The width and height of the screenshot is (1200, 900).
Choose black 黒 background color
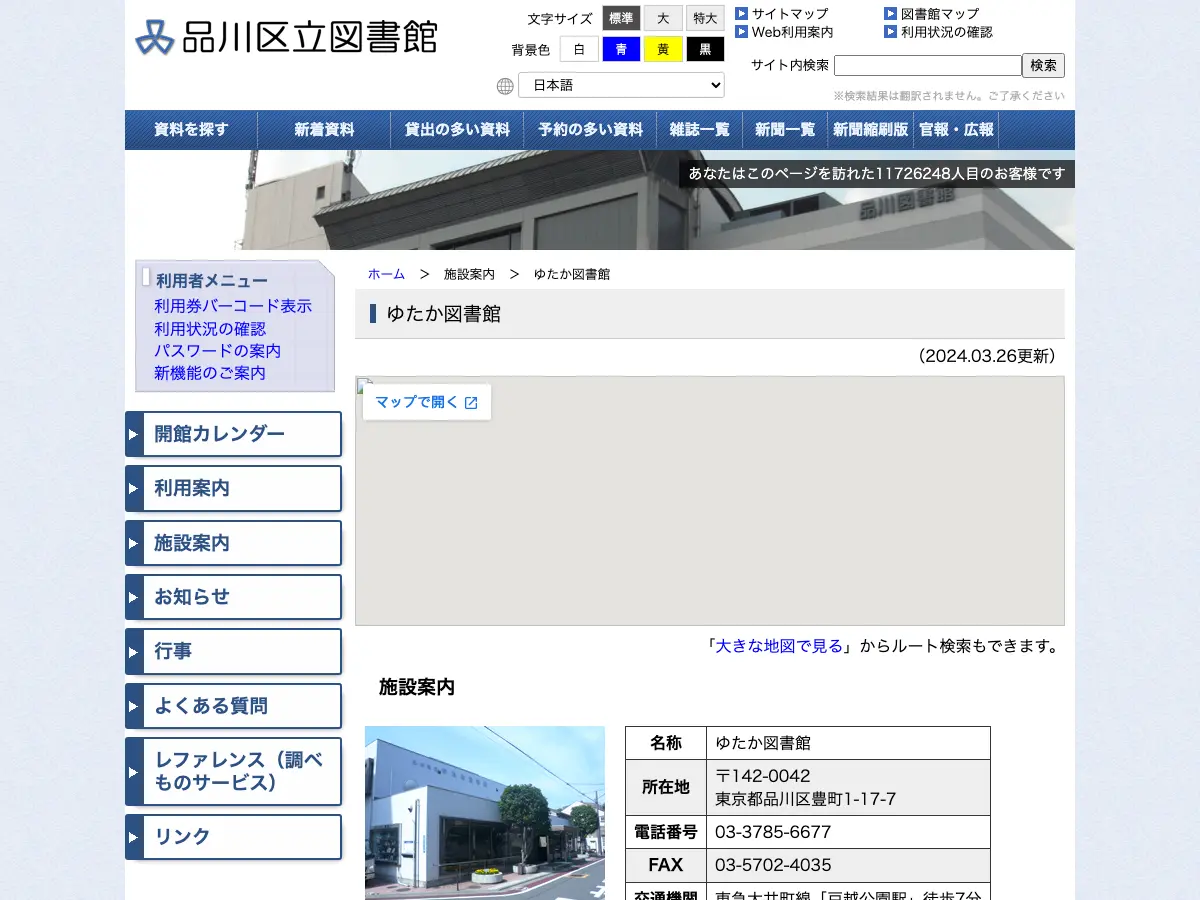coord(705,49)
